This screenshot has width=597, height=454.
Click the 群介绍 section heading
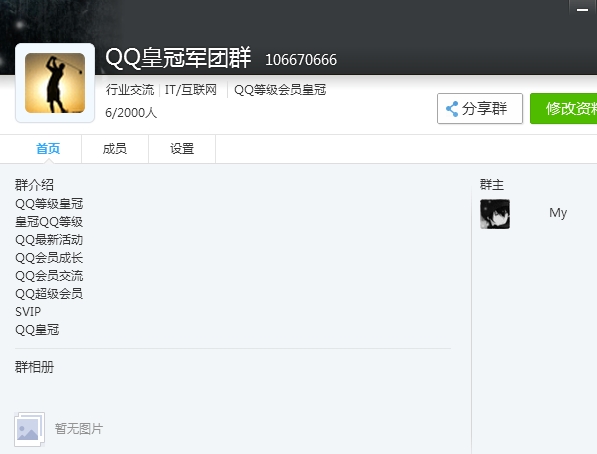[34, 185]
